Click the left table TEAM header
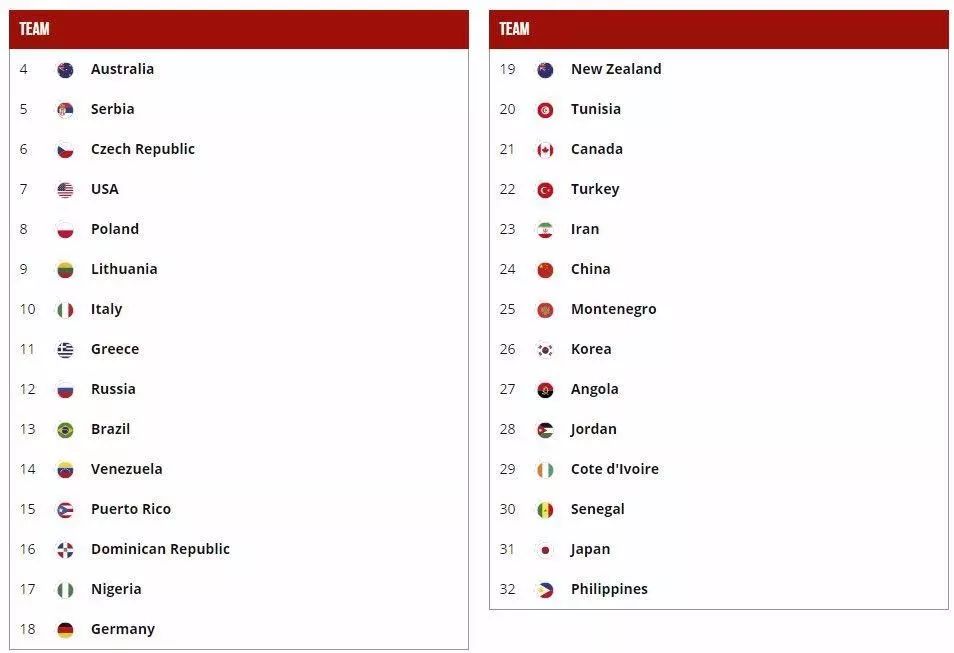This screenshot has height=653, width=954. pyautogui.click(x=238, y=29)
